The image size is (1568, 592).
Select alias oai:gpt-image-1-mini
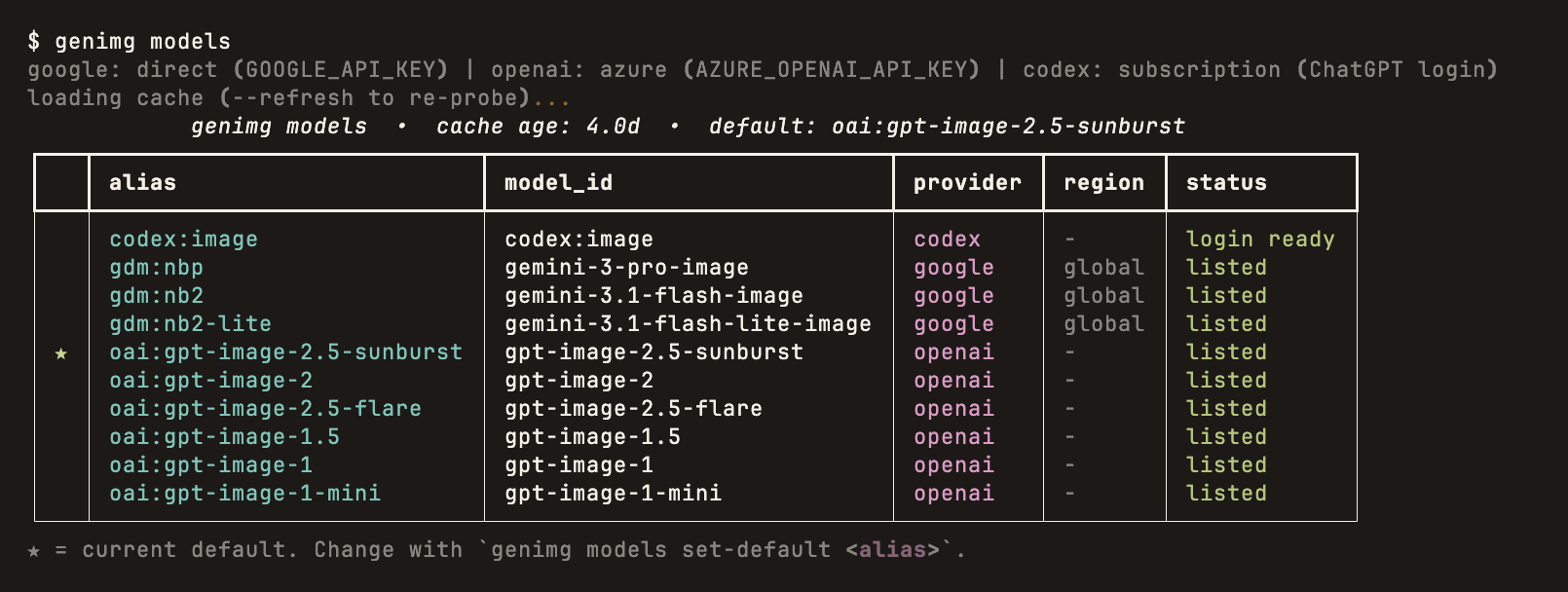[244, 494]
